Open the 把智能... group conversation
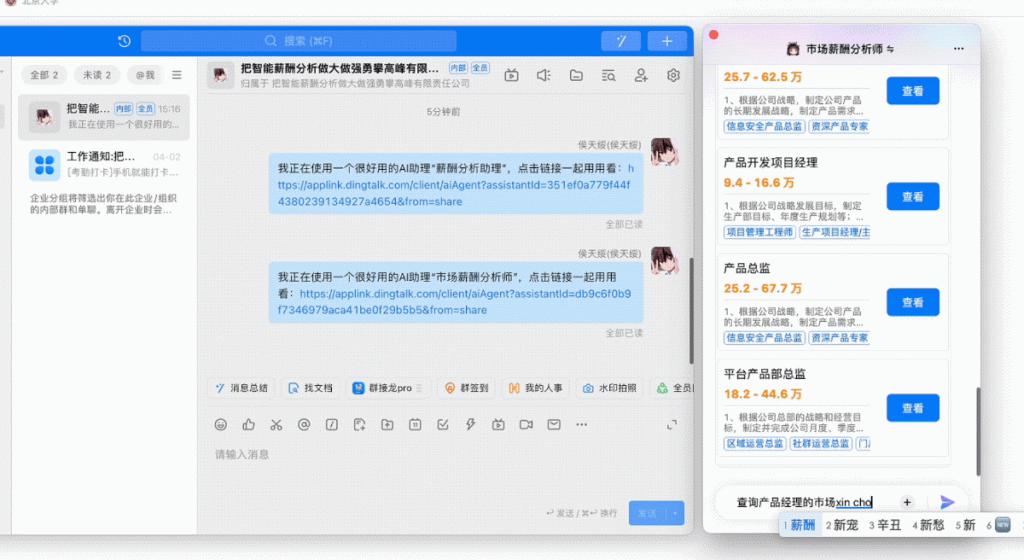The width and height of the screenshot is (1024, 560). 104,116
